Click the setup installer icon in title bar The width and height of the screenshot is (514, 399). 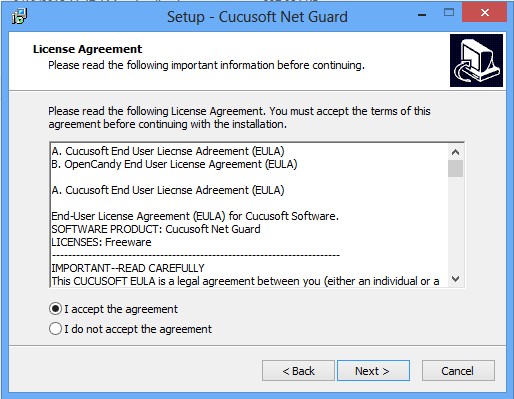pyautogui.click(x=20, y=16)
